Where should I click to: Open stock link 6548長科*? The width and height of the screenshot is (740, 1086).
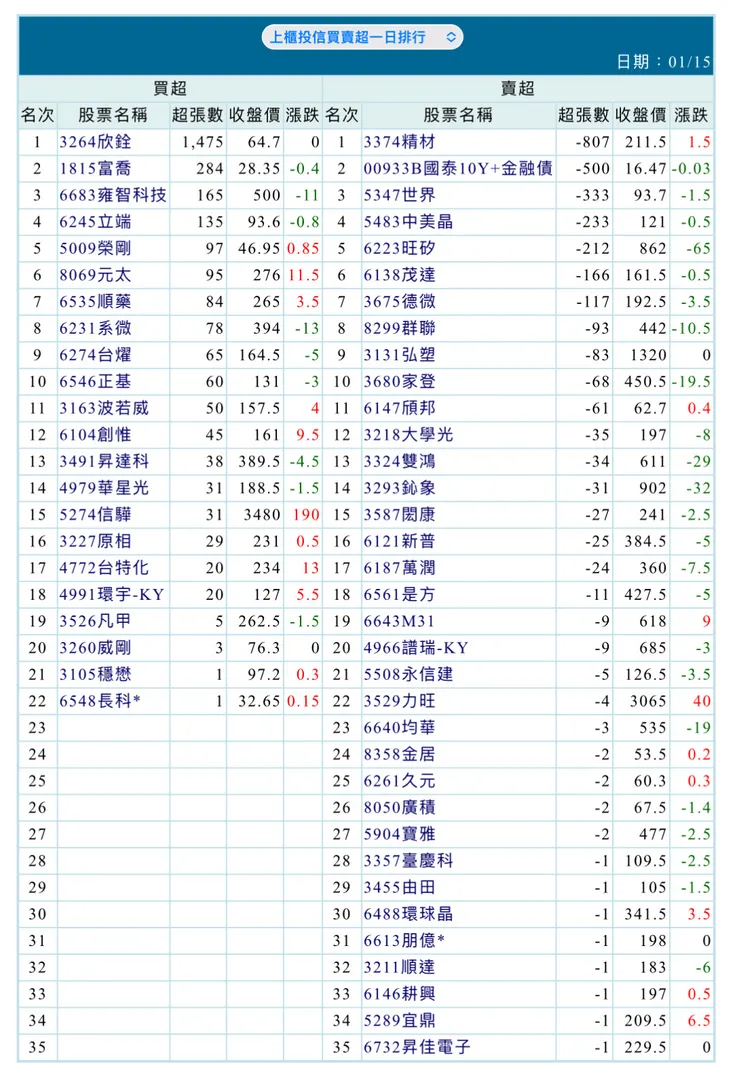coord(100,701)
